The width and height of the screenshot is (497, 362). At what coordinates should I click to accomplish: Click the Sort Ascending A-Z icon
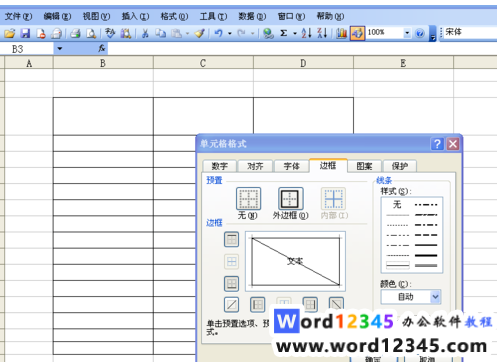pyautogui.click(x=306, y=33)
